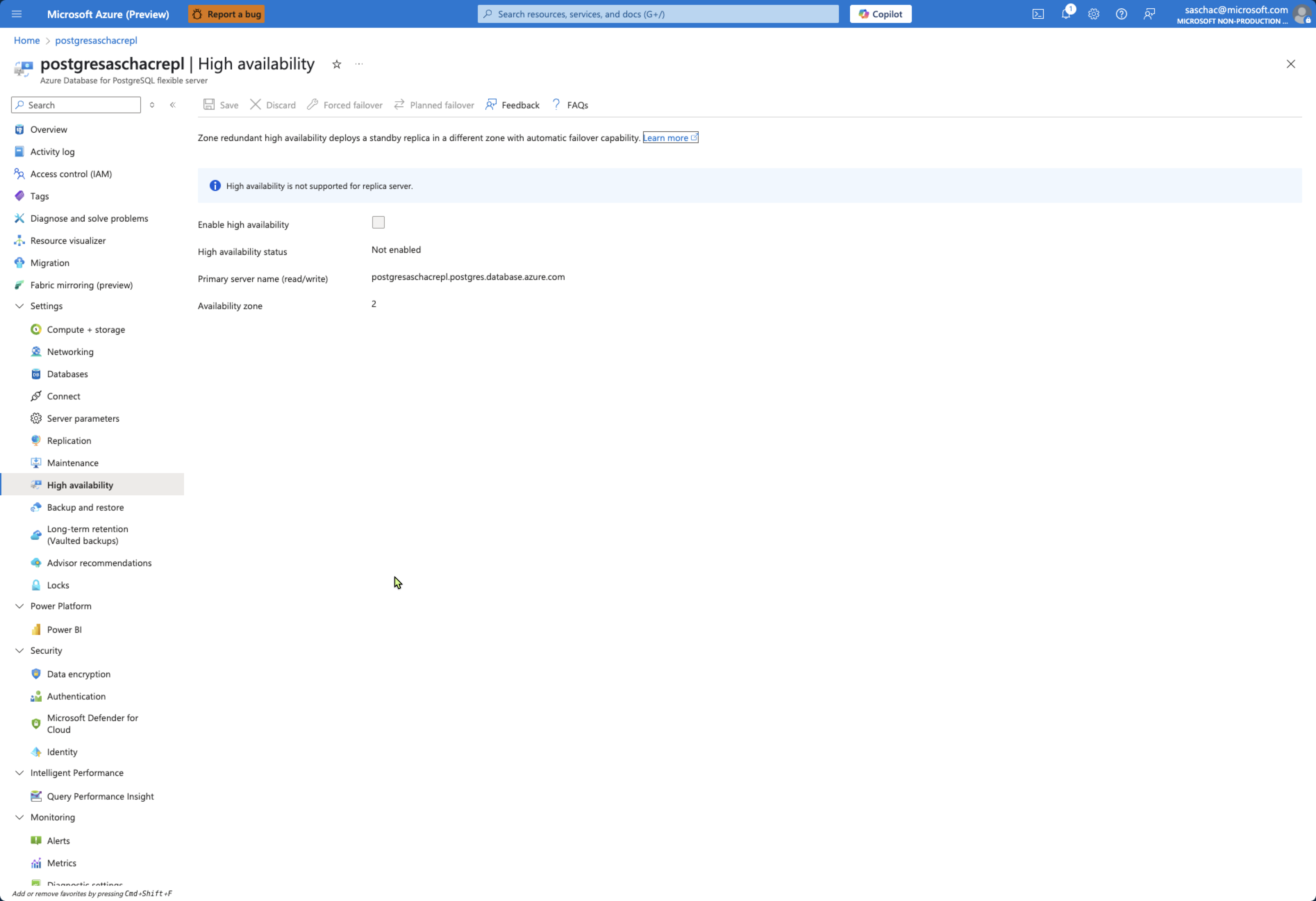Viewport: 1316px width, 901px height.
Task: Toggle expand/collapse all sidebar groups
Action: point(152,105)
